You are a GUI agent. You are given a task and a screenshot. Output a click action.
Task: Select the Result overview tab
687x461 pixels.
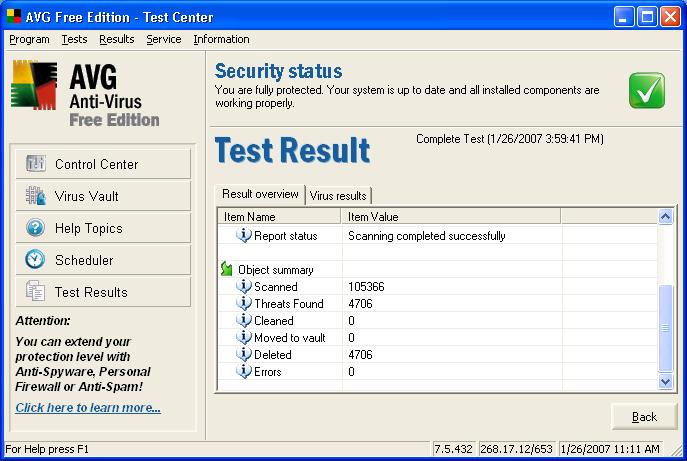tap(260, 194)
